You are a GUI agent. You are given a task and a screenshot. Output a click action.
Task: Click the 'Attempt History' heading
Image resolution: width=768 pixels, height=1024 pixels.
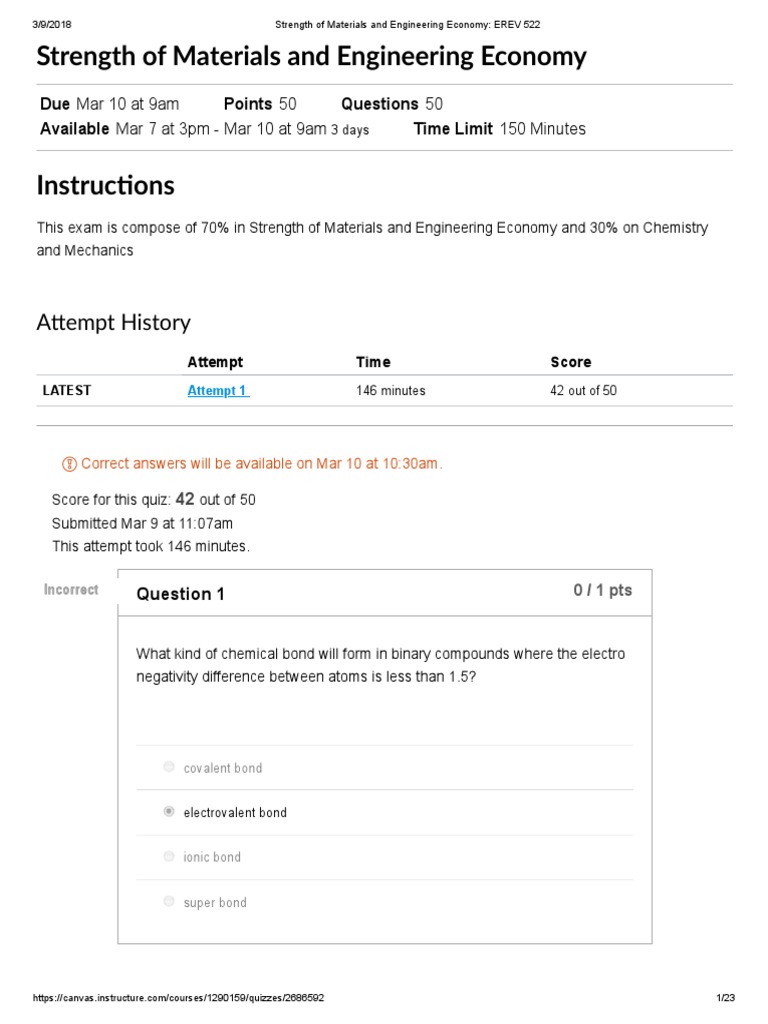[x=113, y=322]
